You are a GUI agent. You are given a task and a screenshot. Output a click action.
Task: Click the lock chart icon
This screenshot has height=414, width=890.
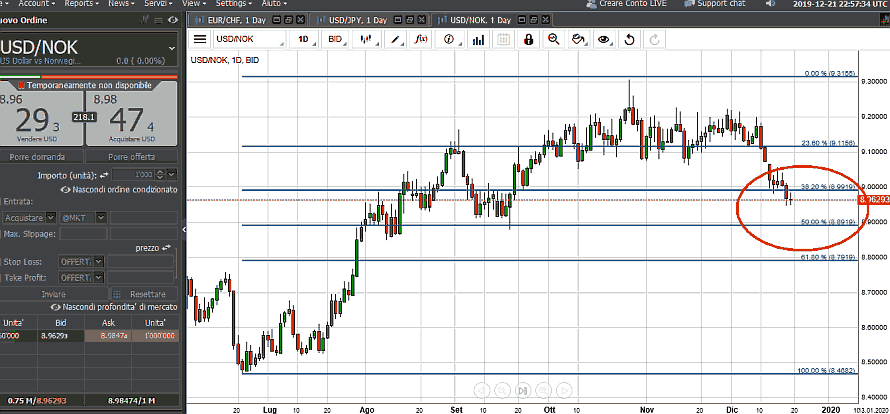click(527, 39)
